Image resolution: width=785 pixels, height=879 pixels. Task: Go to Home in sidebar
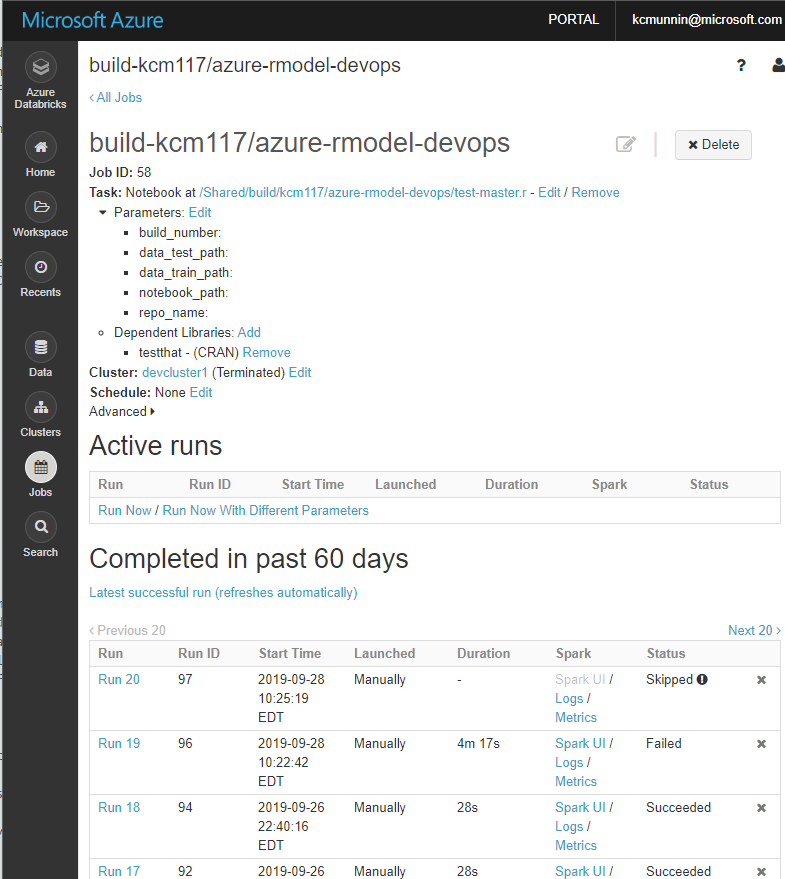point(40,156)
